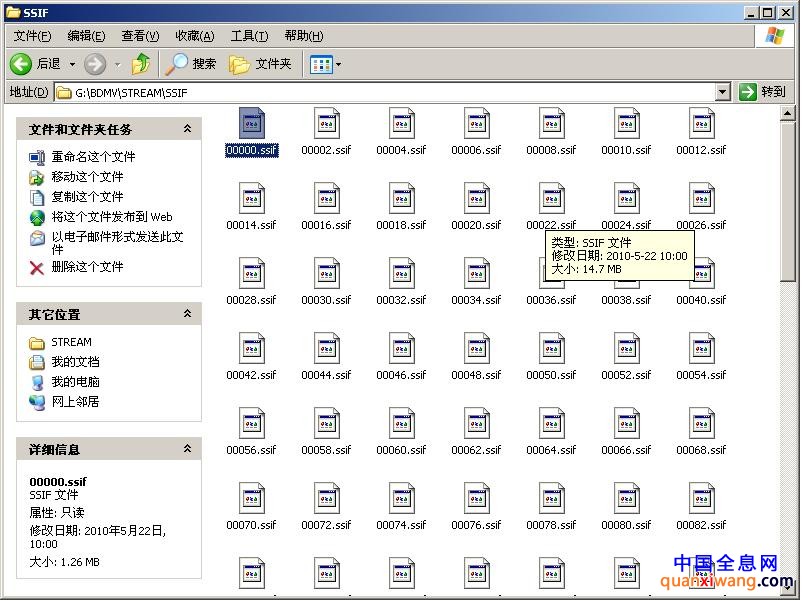Screen dimensions: 804x601
Task: Open the STREAM folder link
Action: [71, 342]
